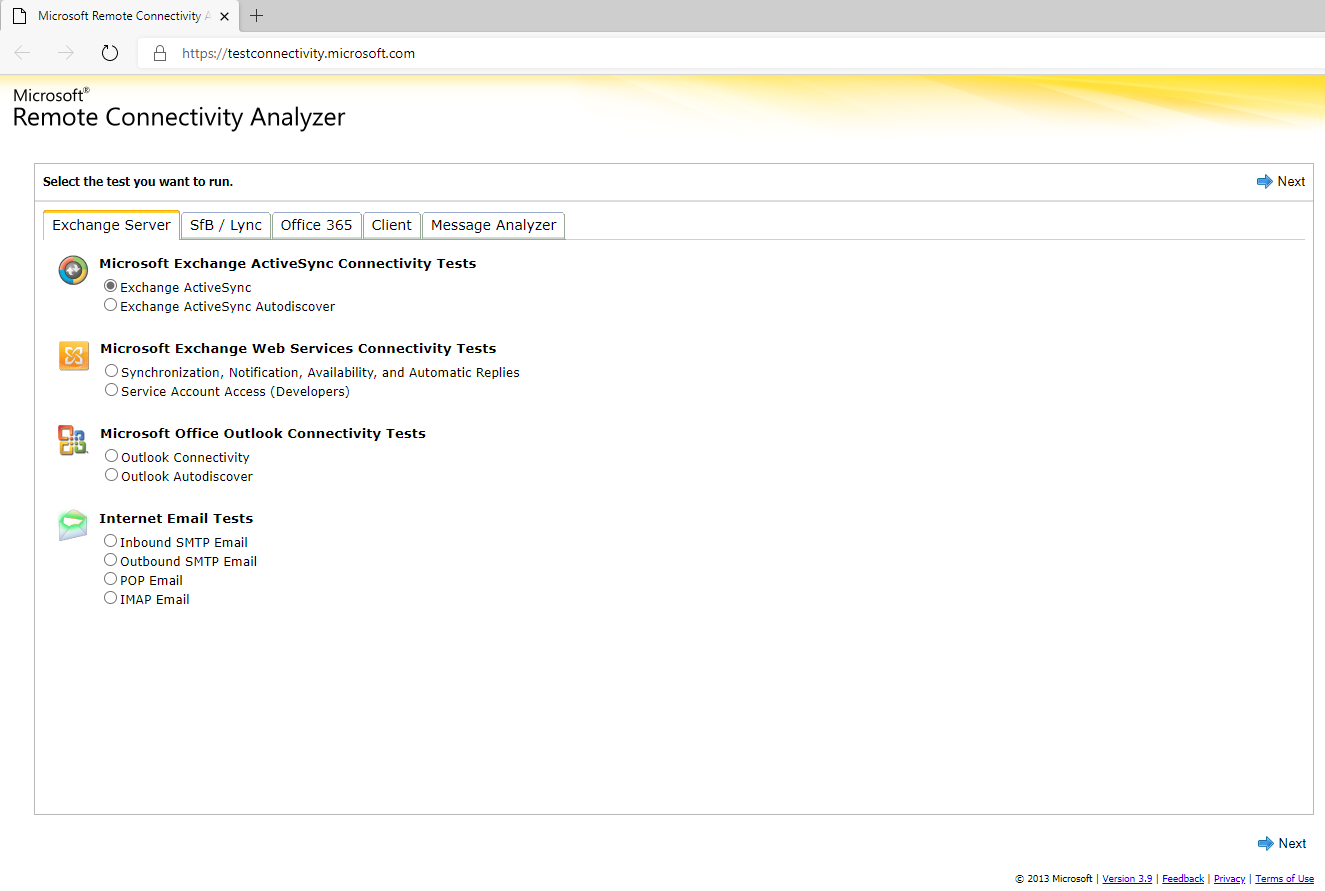Click the Exchange Web Services section icon
Screen dimensions: 1325x891
(x=74, y=355)
